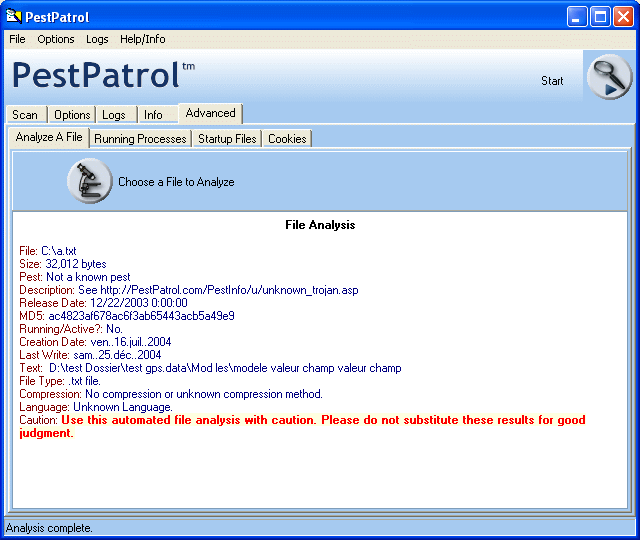Open the Cookies subtab
This screenshot has width=640, height=540.
(287, 139)
